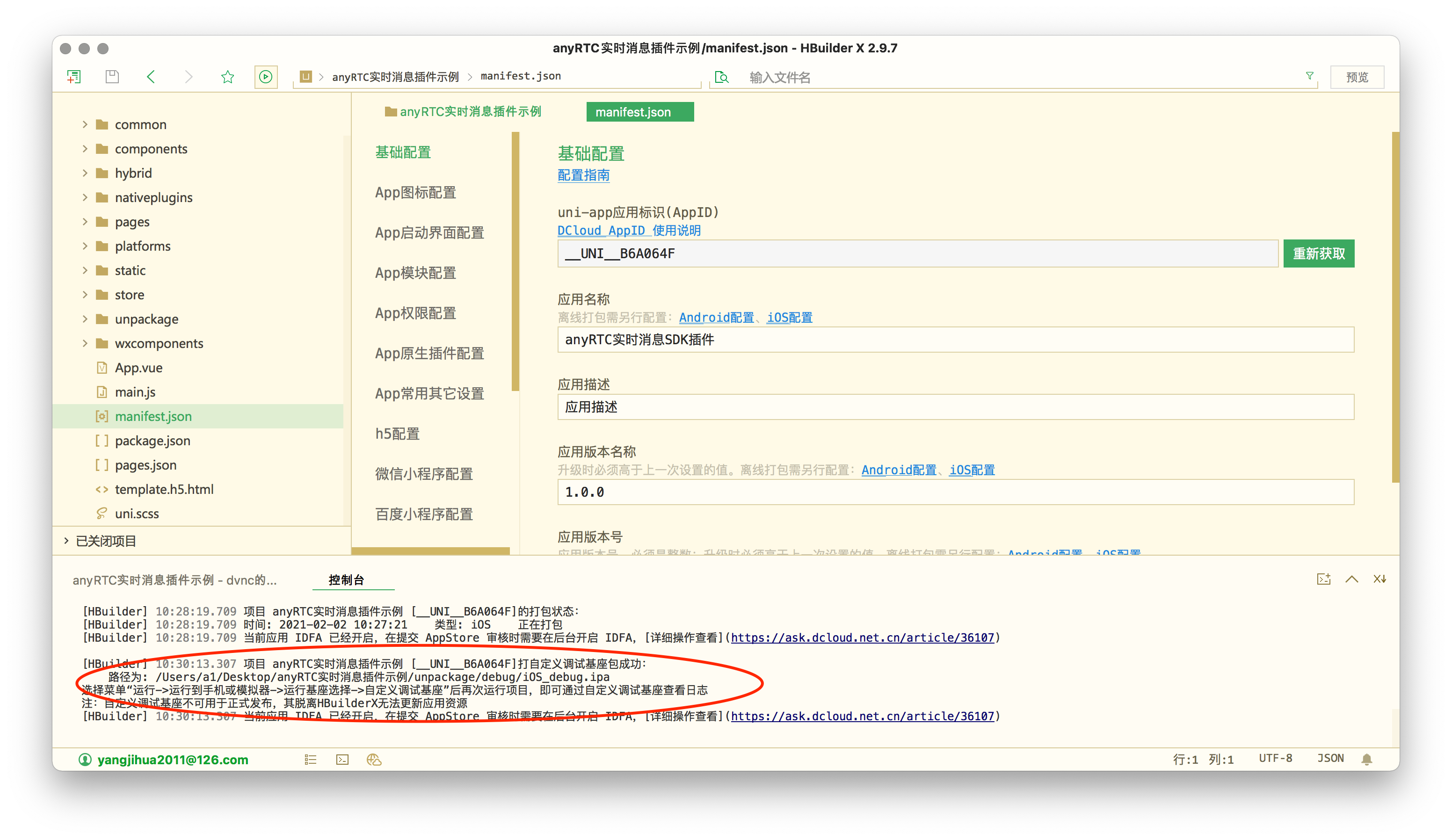This screenshot has width=1452, height=840.
Task: Expand the 已关闭项目 section
Action: pyautogui.click(x=66, y=540)
